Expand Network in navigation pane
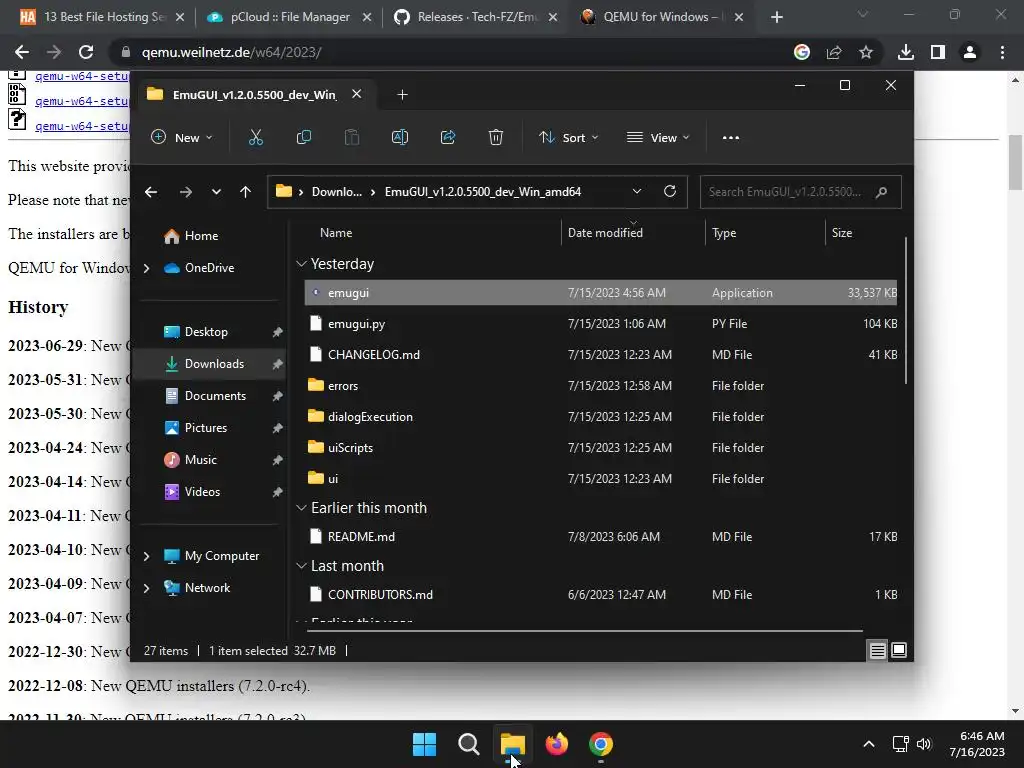Image resolution: width=1024 pixels, height=768 pixels. pyautogui.click(x=146, y=588)
